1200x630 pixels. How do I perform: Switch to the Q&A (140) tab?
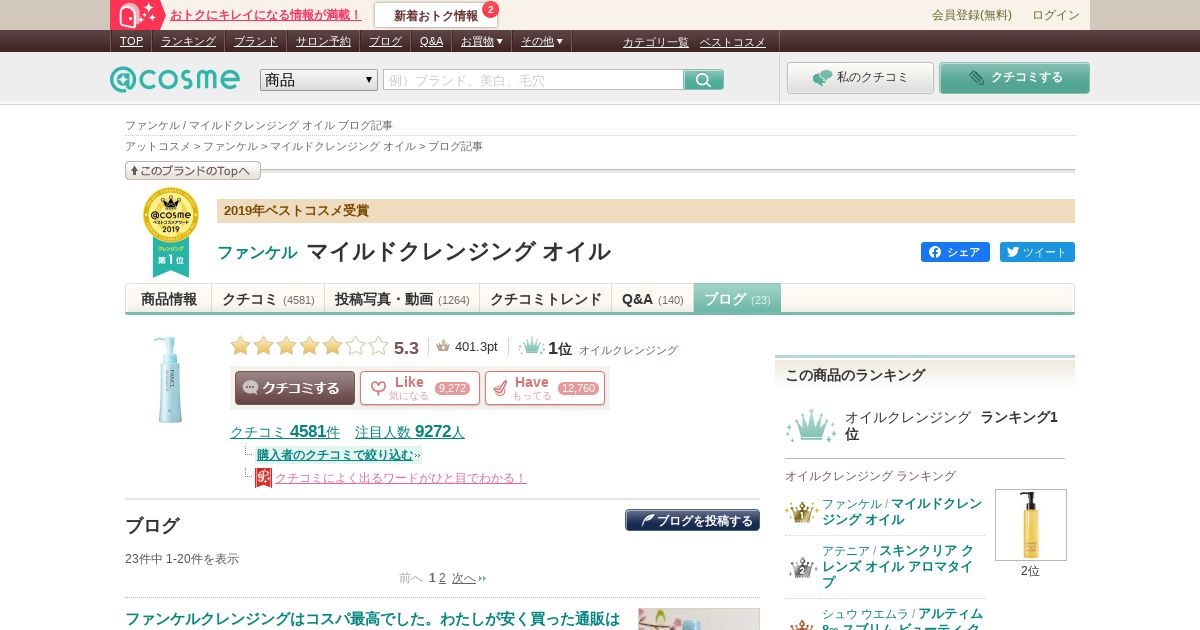[653, 299]
